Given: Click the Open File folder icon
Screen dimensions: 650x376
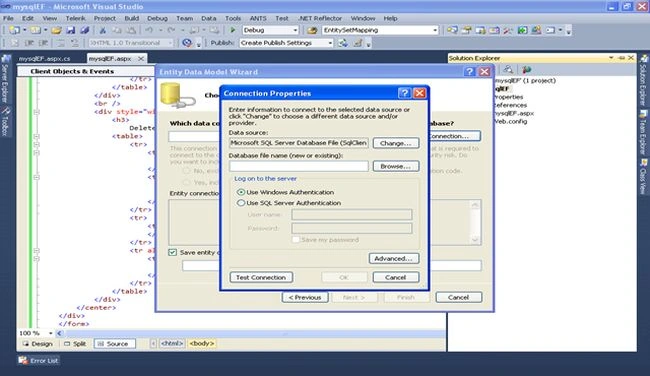Looking at the screenshot, I should (x=56, y=30).
